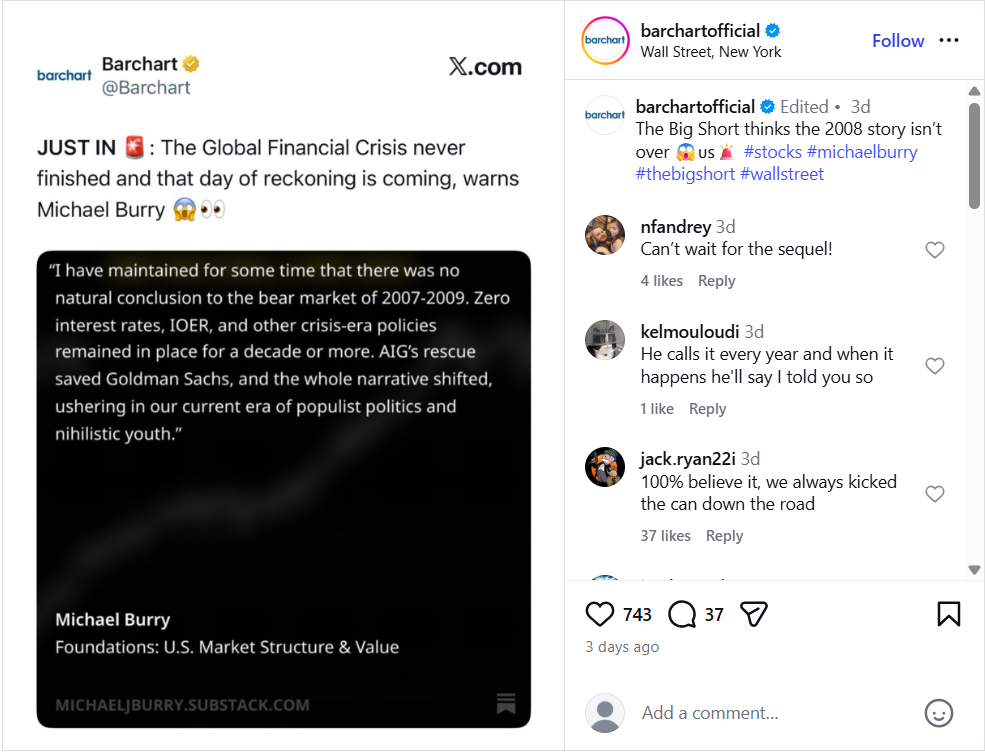Like jack.ryan22i's comment
Image resolution: width=985 pixels, height=752 pixels.
pyautogui.click(x=935, y=494)
